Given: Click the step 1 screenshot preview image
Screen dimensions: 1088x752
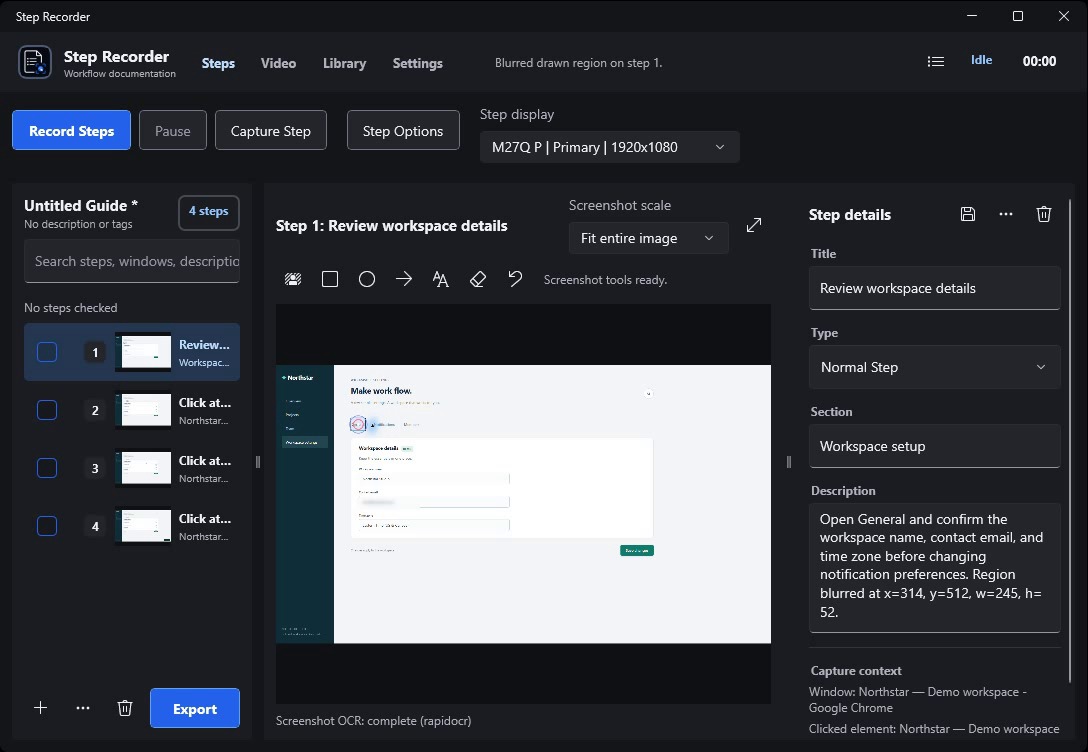Looking at the screenshot, I should (523, 504).
